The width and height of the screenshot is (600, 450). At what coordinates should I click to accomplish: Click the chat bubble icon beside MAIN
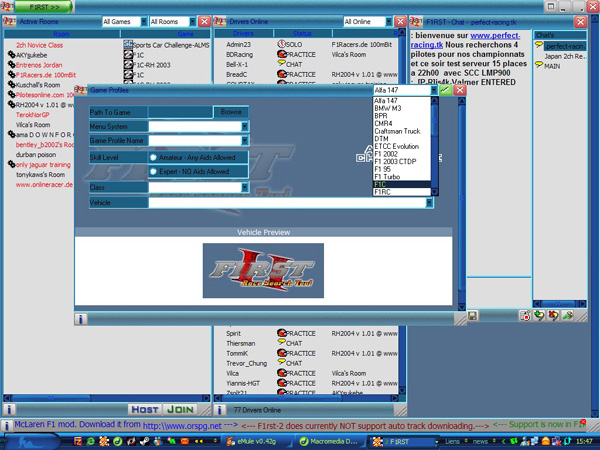click(539, 65)
